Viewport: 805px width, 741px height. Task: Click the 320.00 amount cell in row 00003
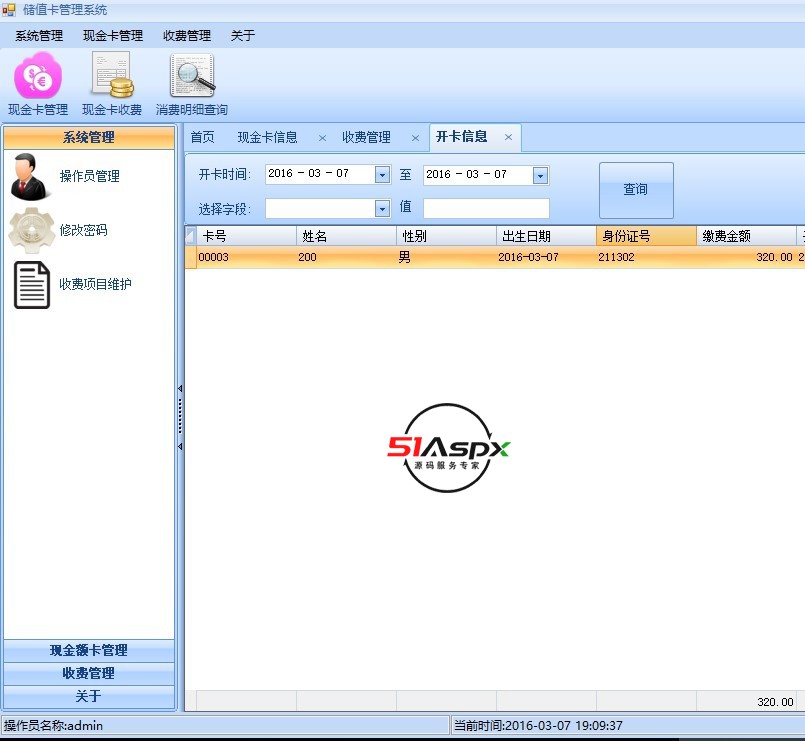pos(746,257)
